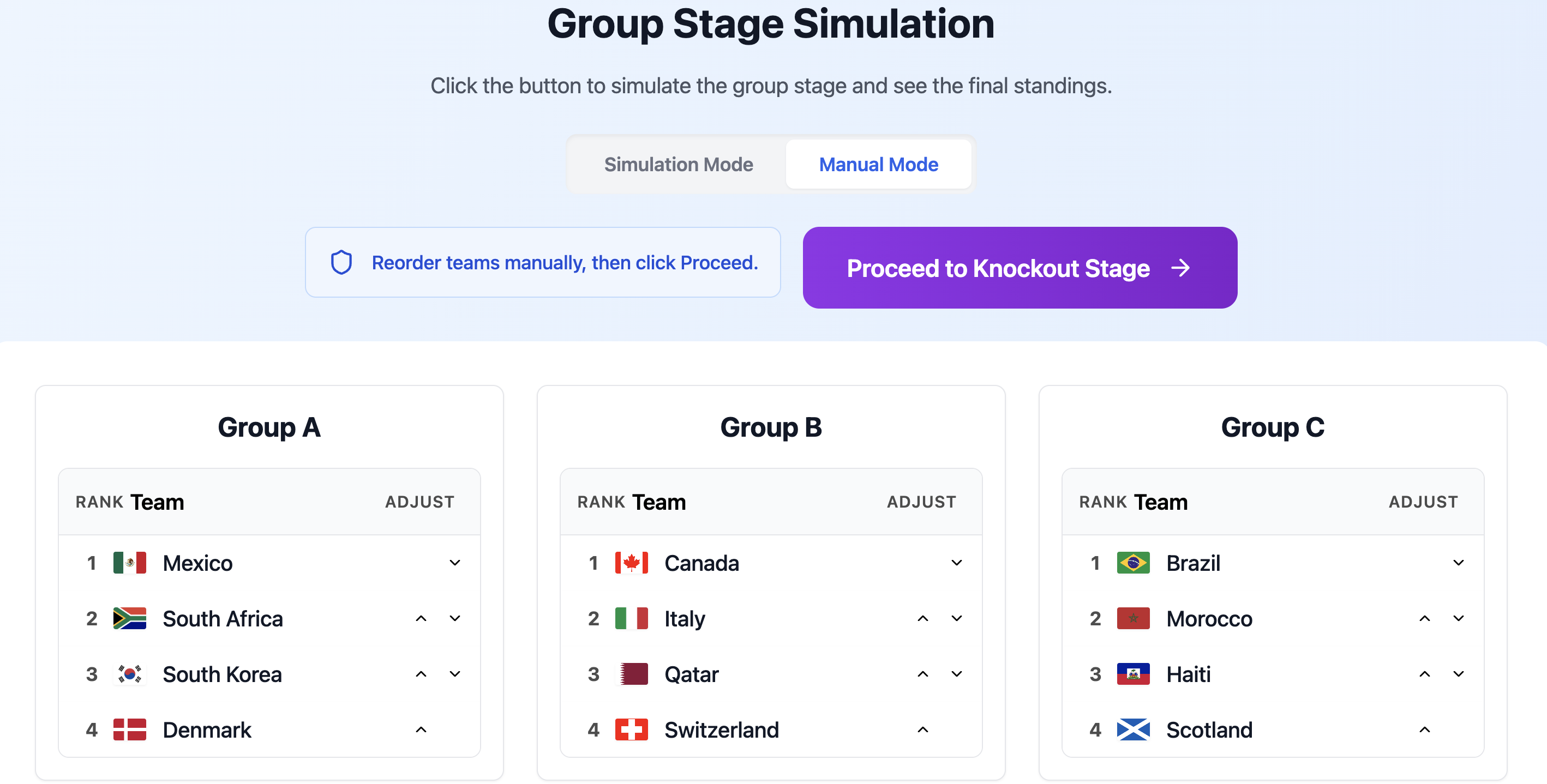Click the Group B heading
The height and width of the screenshot is (784, 1547).
click(x=771, y=427)
